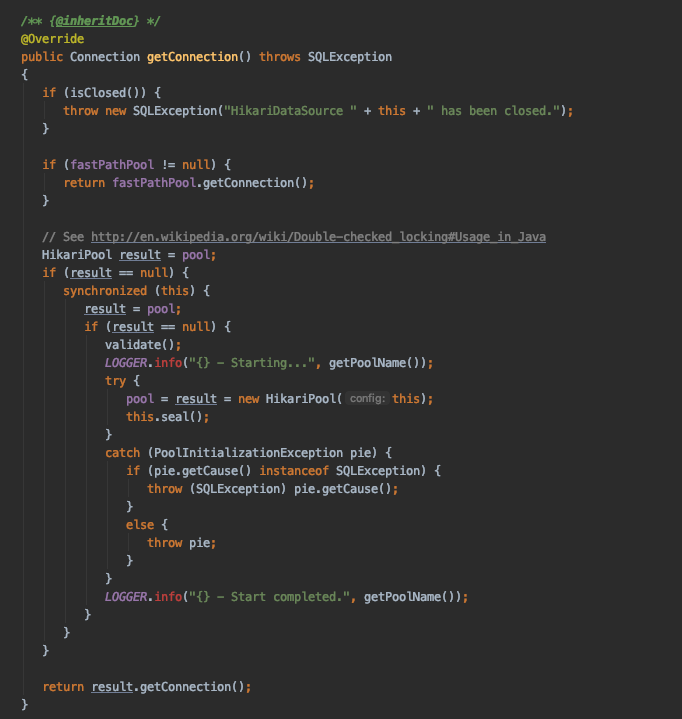Click the "HikariDataSource " string literal
The image size is (682, 719).
[x=290, y=111]
